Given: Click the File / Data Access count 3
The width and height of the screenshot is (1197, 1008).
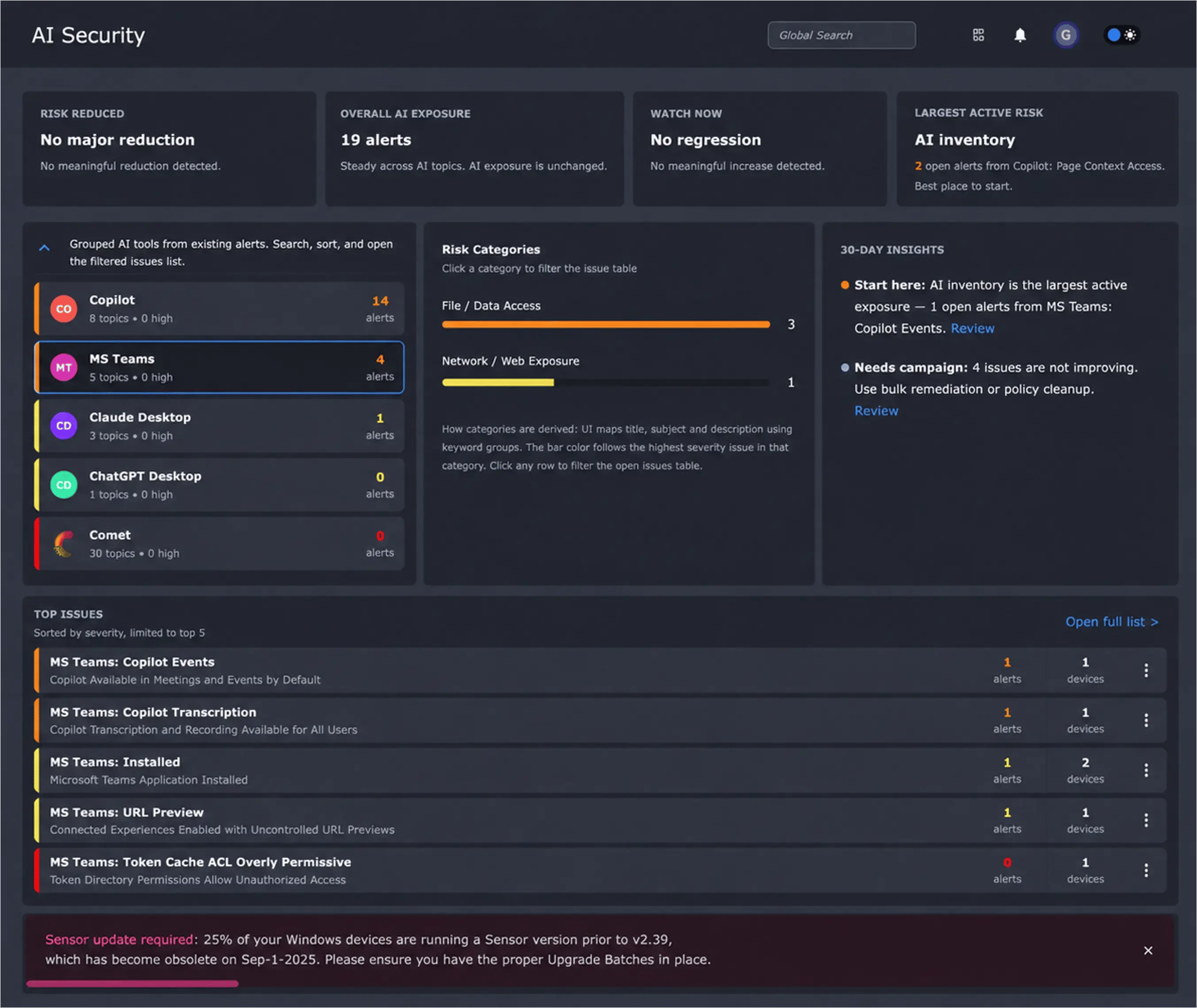Looking at the screenshot, I should [791, 324].
